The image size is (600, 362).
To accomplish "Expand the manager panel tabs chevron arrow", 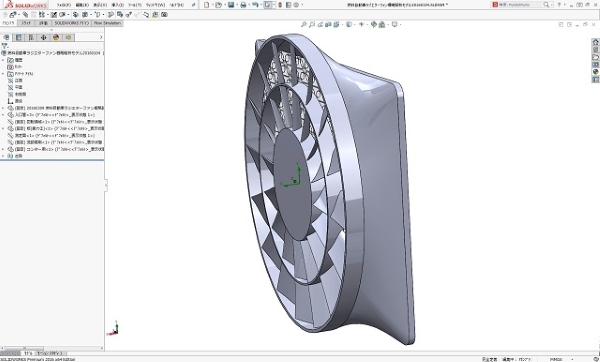I will pyautogui.click(x=101, y=38).
